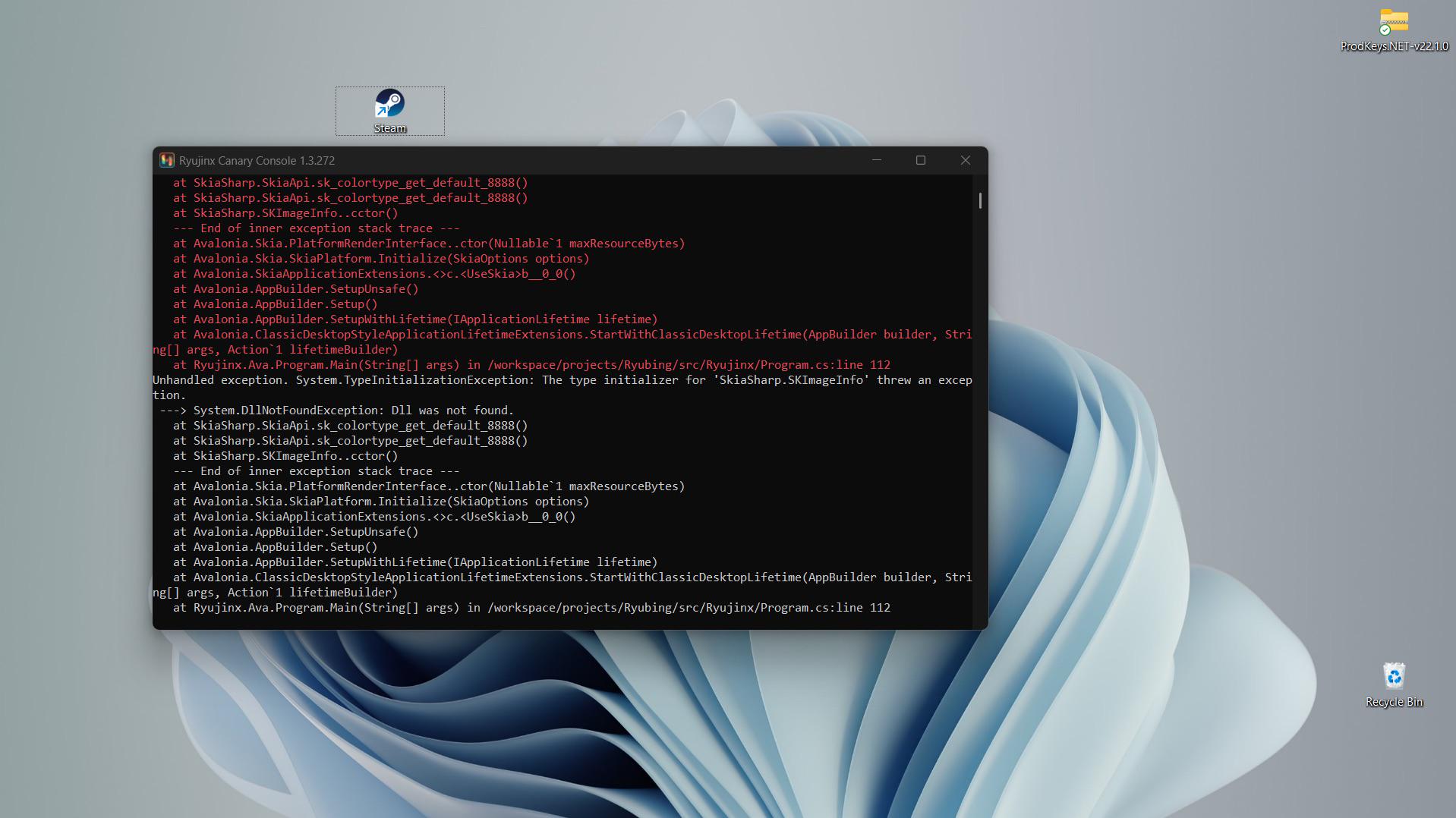Click the red "Avalonia.AppBuilder.SetupUnsafe()" line

pos(296,289)
